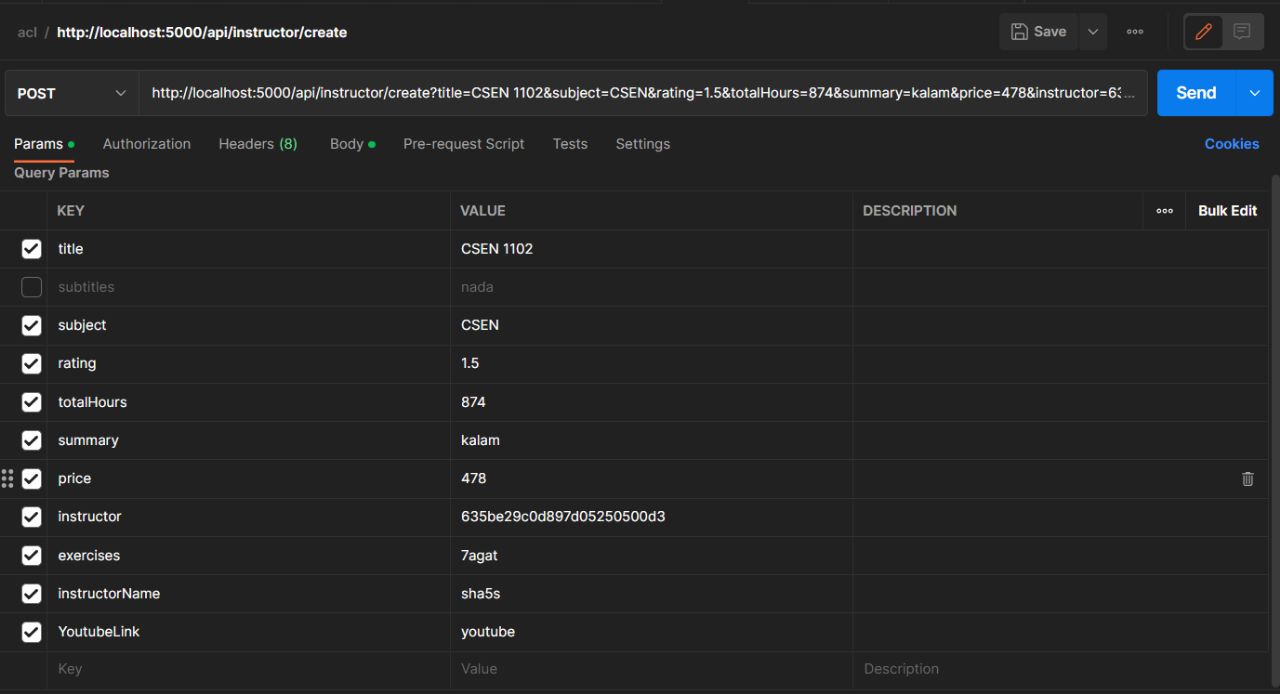Viewport: 1280px width, 694px height.
Task: Open the comments panel icon
Action: 1243,31
